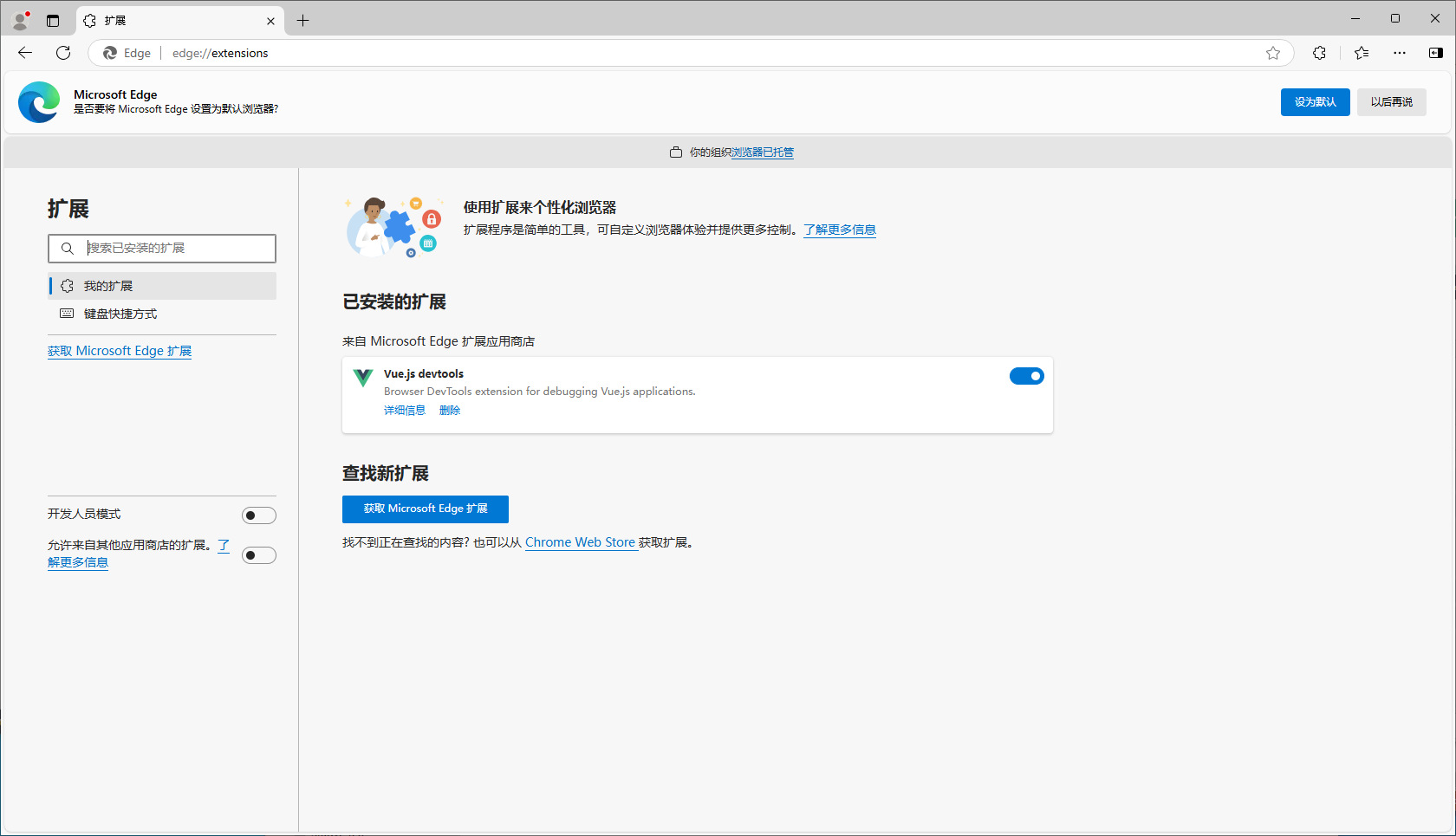The width and height of the screenshot is (1456, 836).
Task: Toggle allow extensions from other stores
Action: tap(258, 555)
